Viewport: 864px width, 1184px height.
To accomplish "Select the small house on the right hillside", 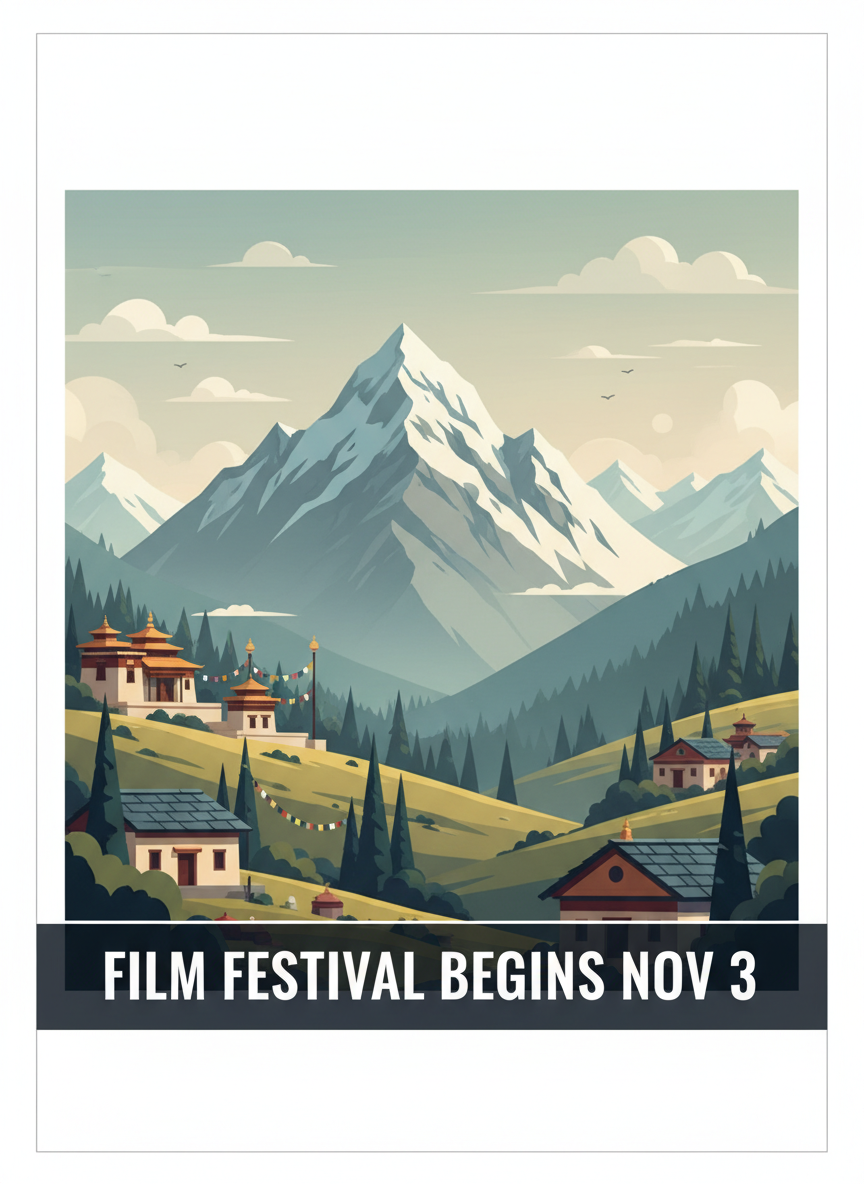I will tap(693, 763).
